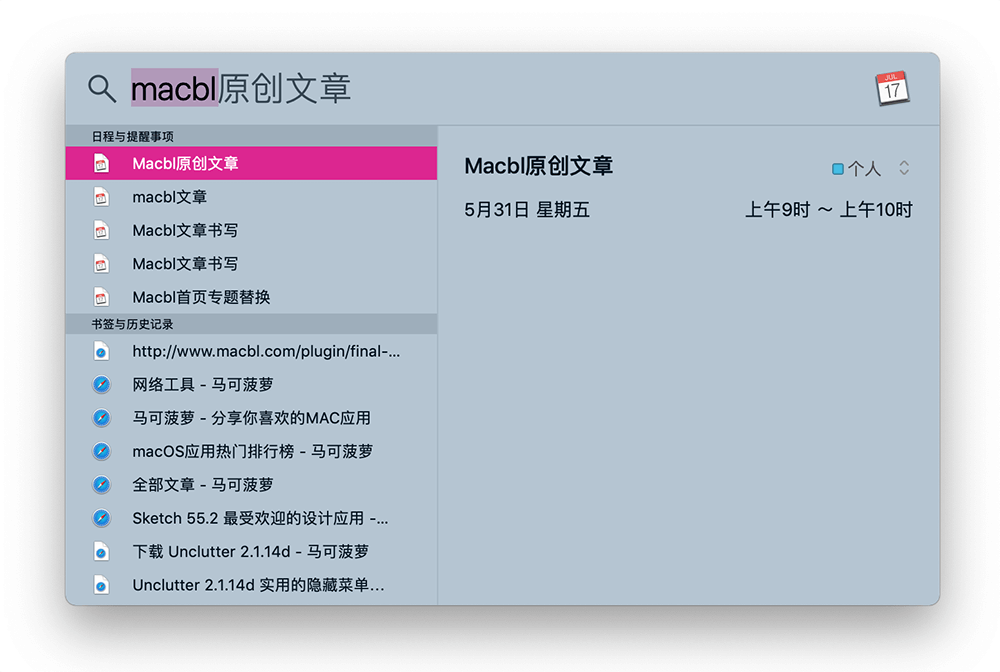Open the '网络工具 - 马可菠萝' bookmark

point(251,384)
